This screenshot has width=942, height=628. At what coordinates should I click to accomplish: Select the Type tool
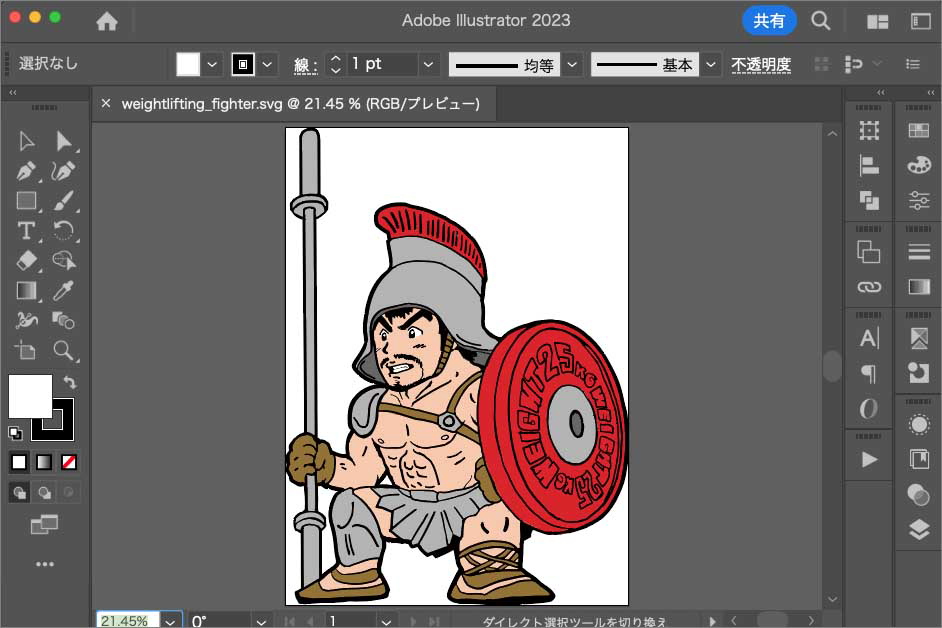[x=26, y=231]
